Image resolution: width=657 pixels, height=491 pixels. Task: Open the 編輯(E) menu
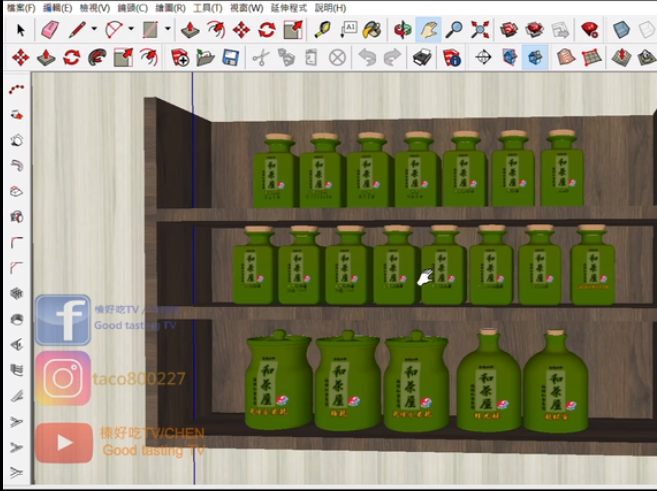point(57,8)
